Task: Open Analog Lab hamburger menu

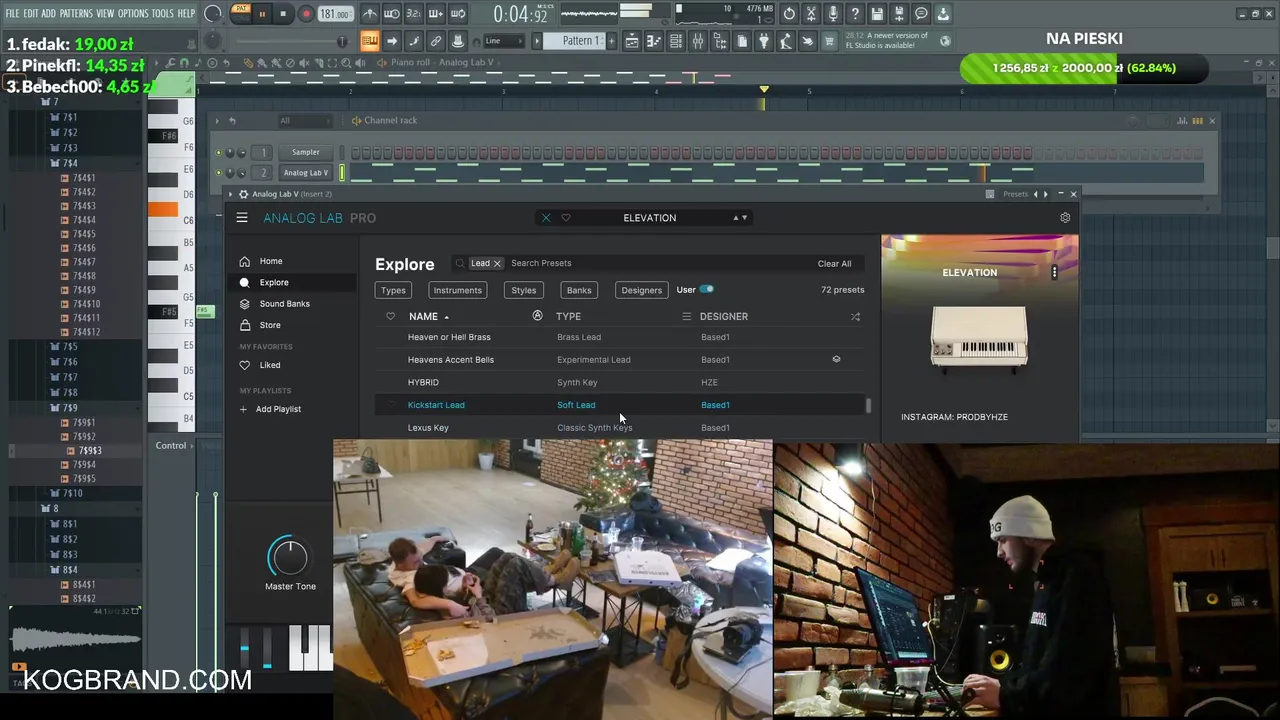Action: tap(242, 217)
